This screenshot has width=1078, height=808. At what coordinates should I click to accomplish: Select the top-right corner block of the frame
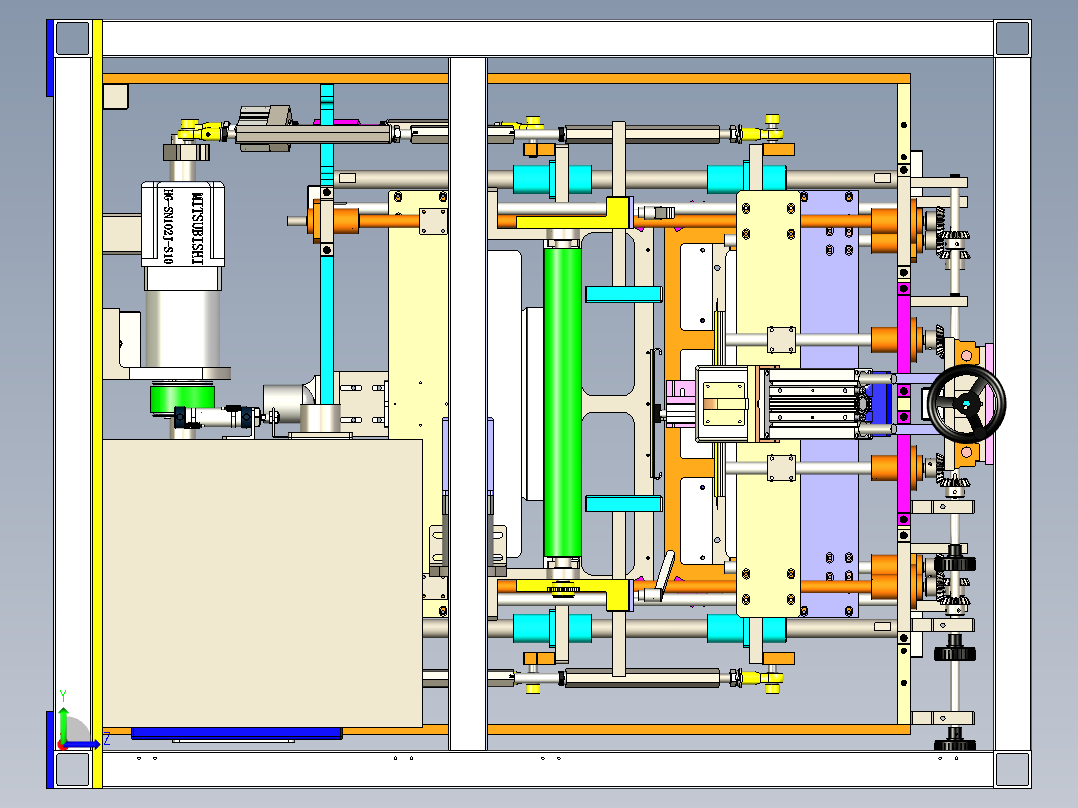point(1012,39)
